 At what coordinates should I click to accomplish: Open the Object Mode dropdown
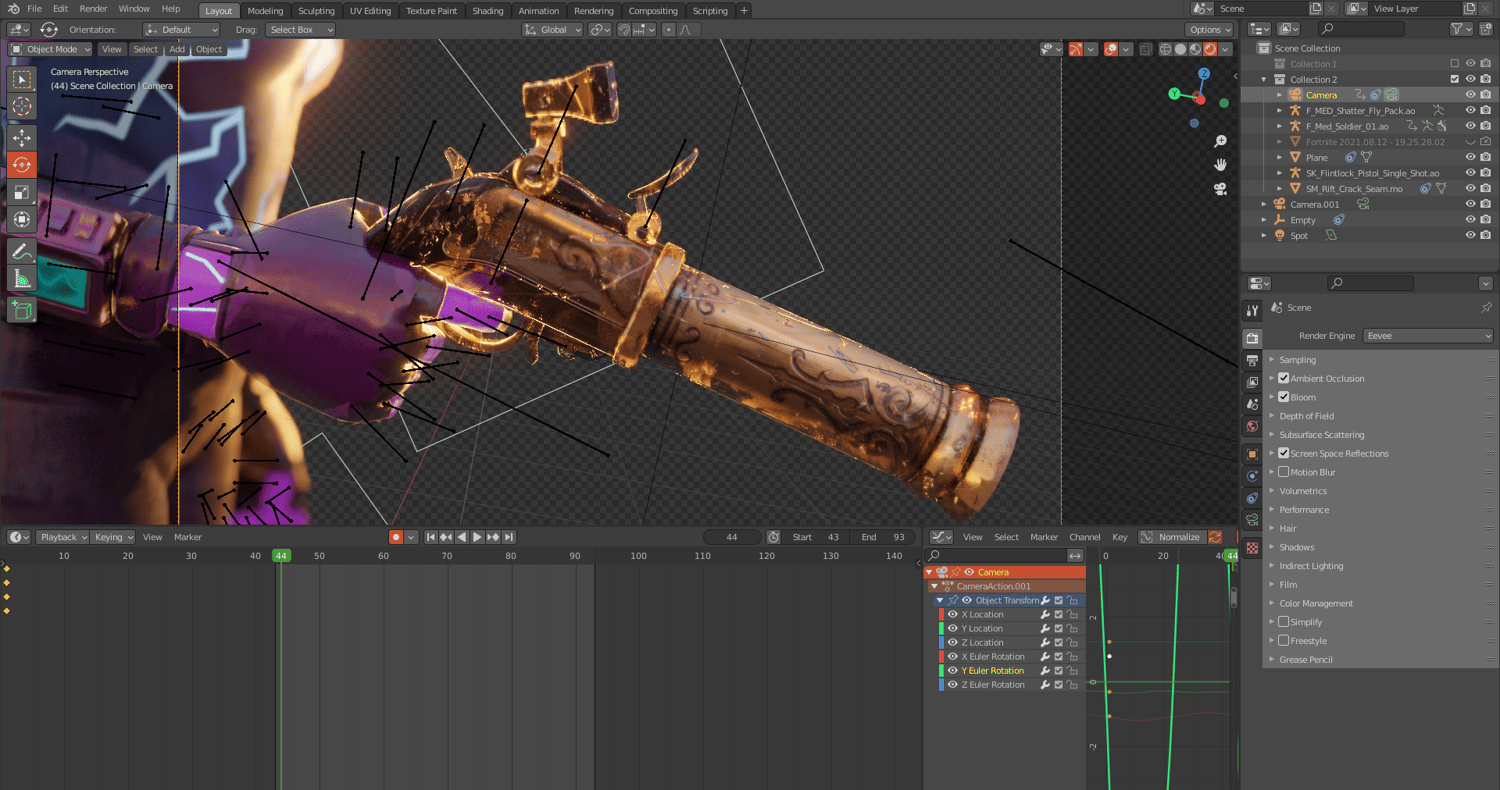pyautogui.click(x=50, y=49)
